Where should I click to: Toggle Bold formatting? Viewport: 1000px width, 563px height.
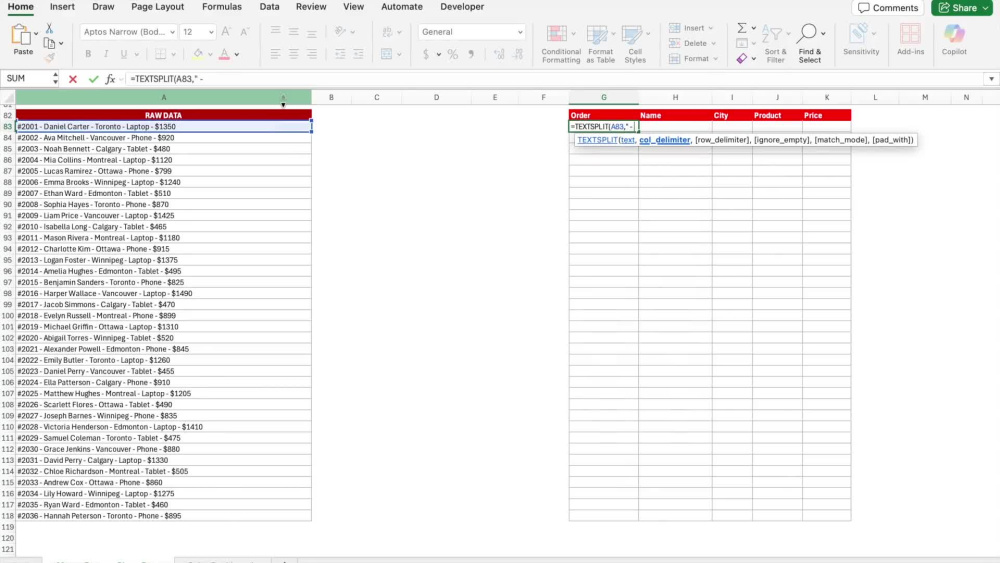click(x=88, y=55)
